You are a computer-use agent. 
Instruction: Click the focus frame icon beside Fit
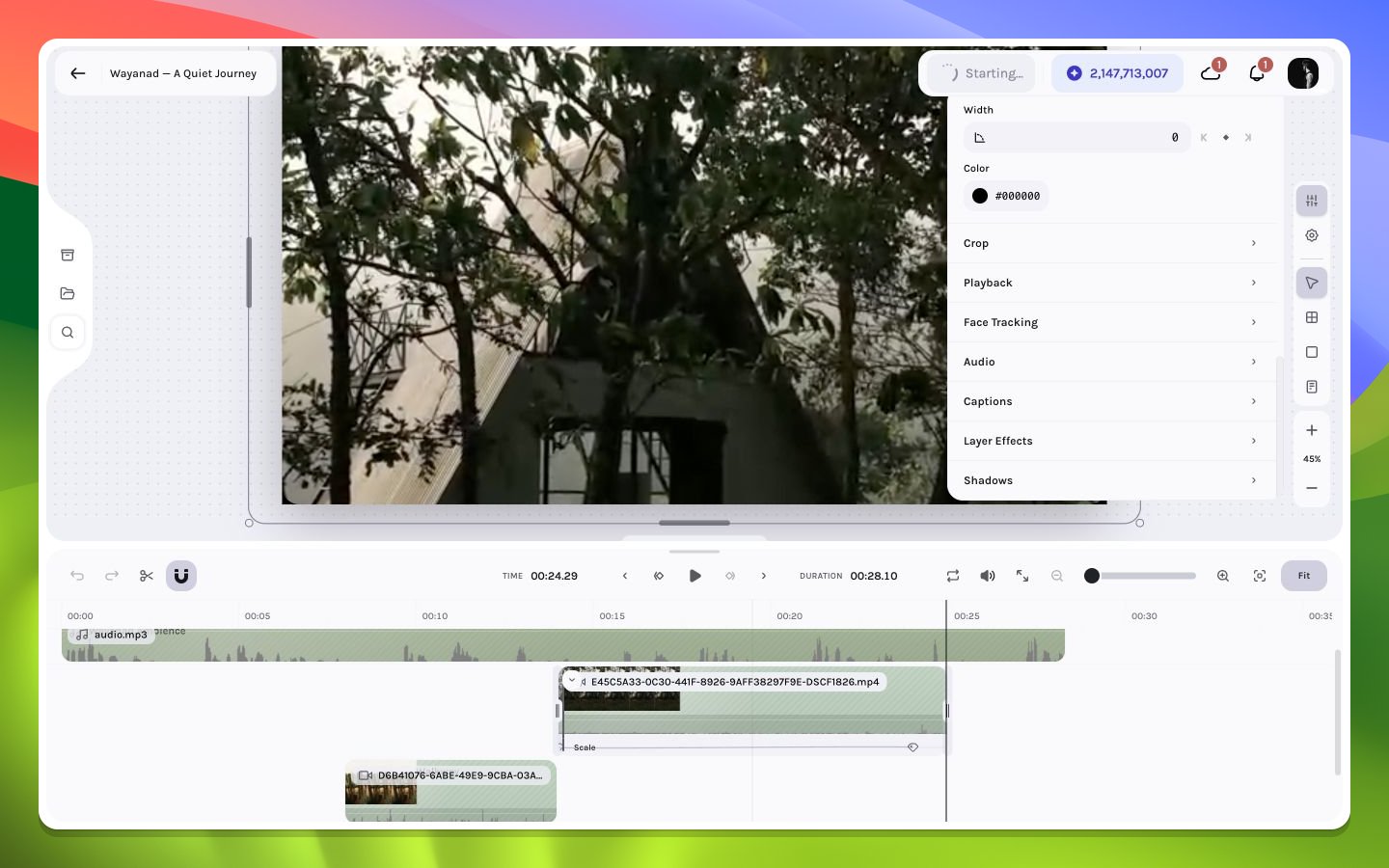tap(1260, 576)
